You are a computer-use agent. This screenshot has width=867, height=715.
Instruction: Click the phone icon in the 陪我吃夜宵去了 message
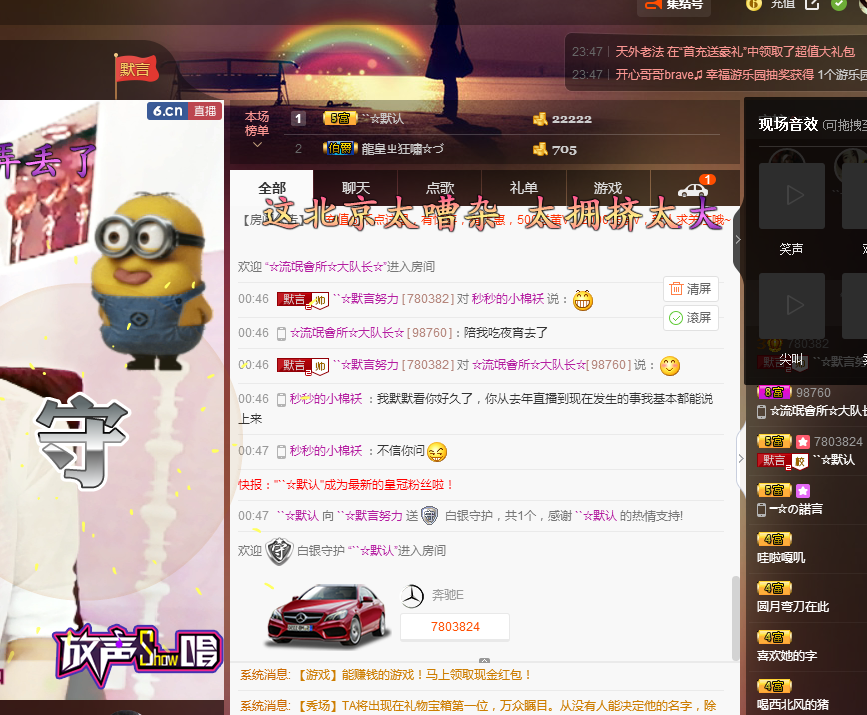pyautogui.click(x=281, y=333)
